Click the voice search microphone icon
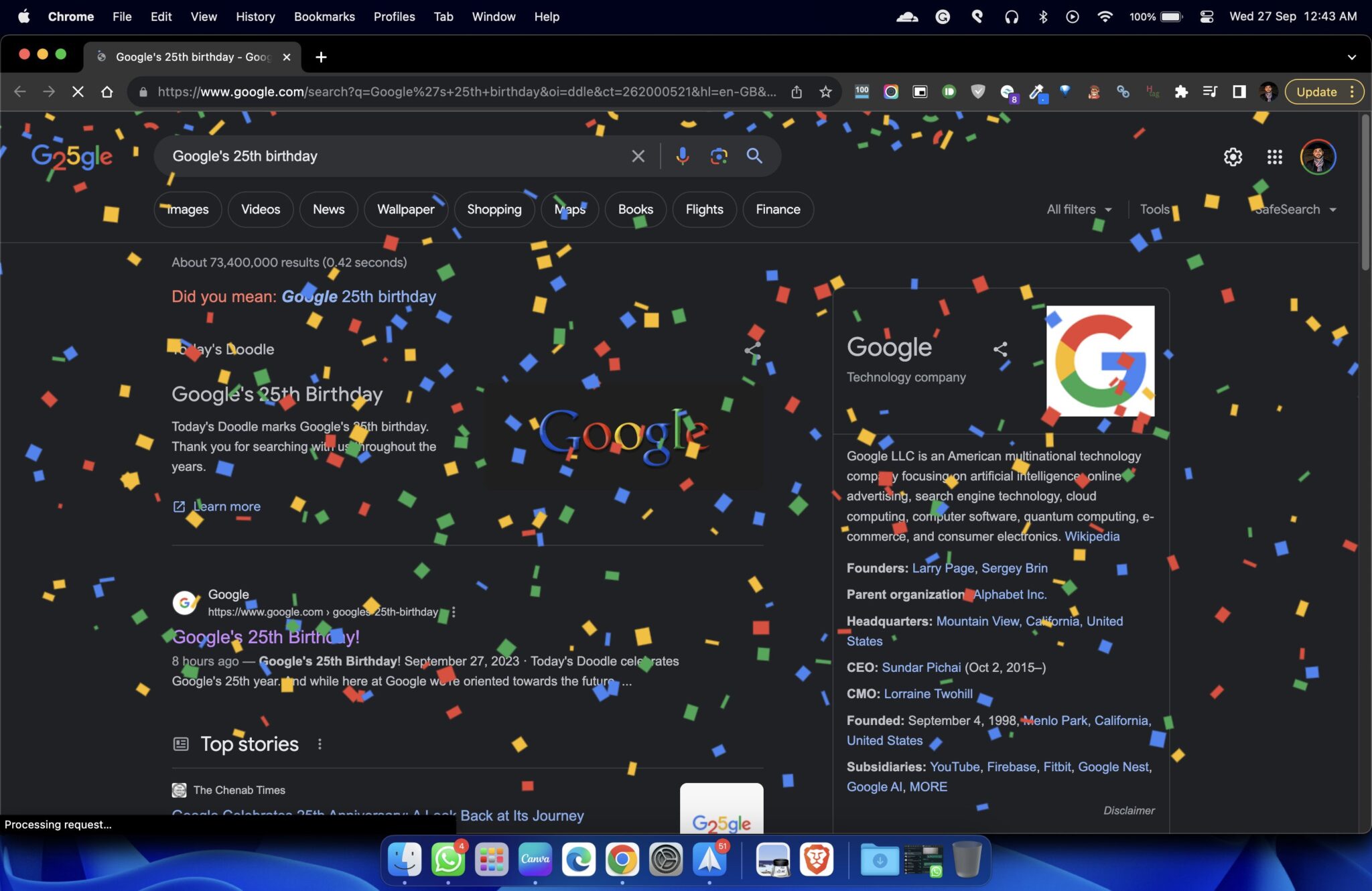Image resolution: width=1372 pixels, height=891 pixels. (x=682, y=156)
